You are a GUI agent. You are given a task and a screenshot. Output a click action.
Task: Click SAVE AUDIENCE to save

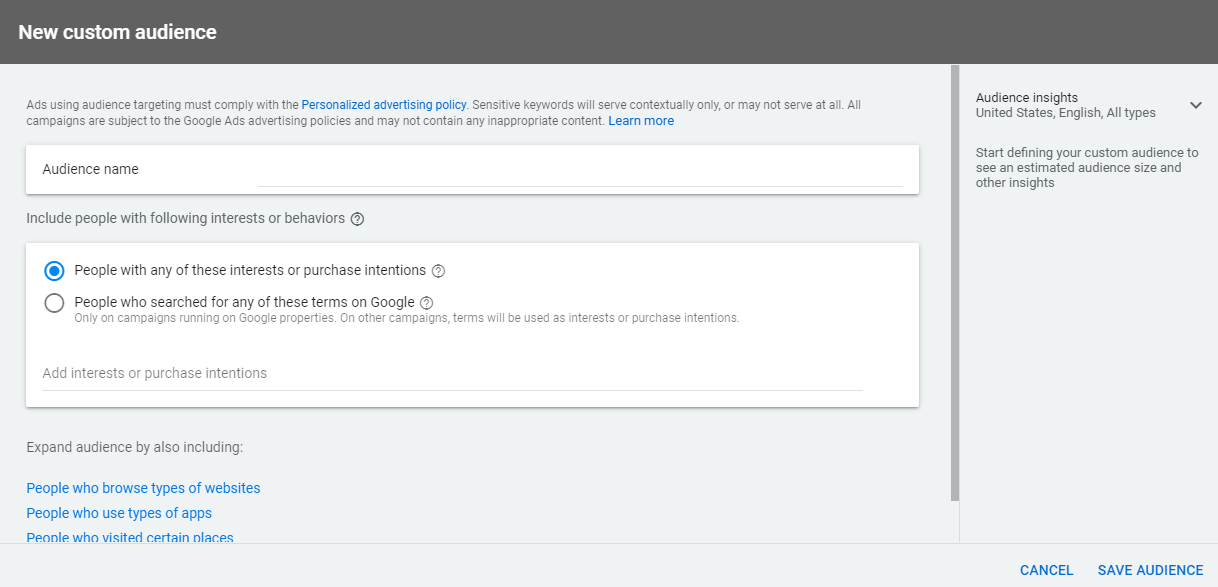point(1150,570)
